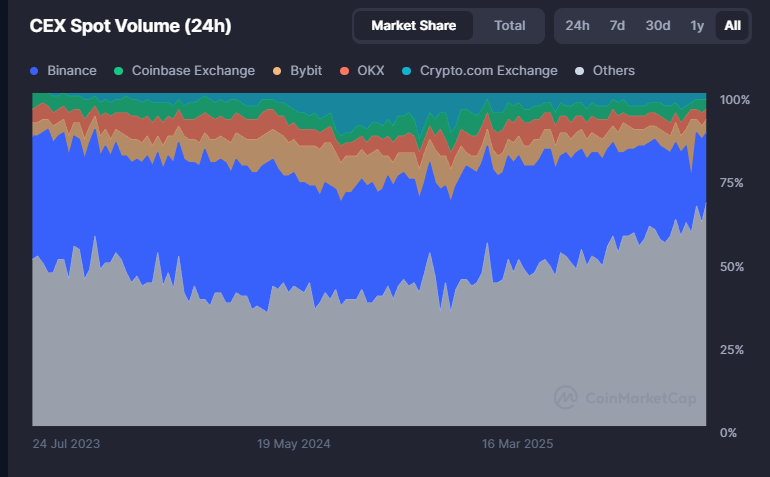Toggle the Crypto.com Exchange legend dot
The image size is (770, 477).
(x=407, y=71)
